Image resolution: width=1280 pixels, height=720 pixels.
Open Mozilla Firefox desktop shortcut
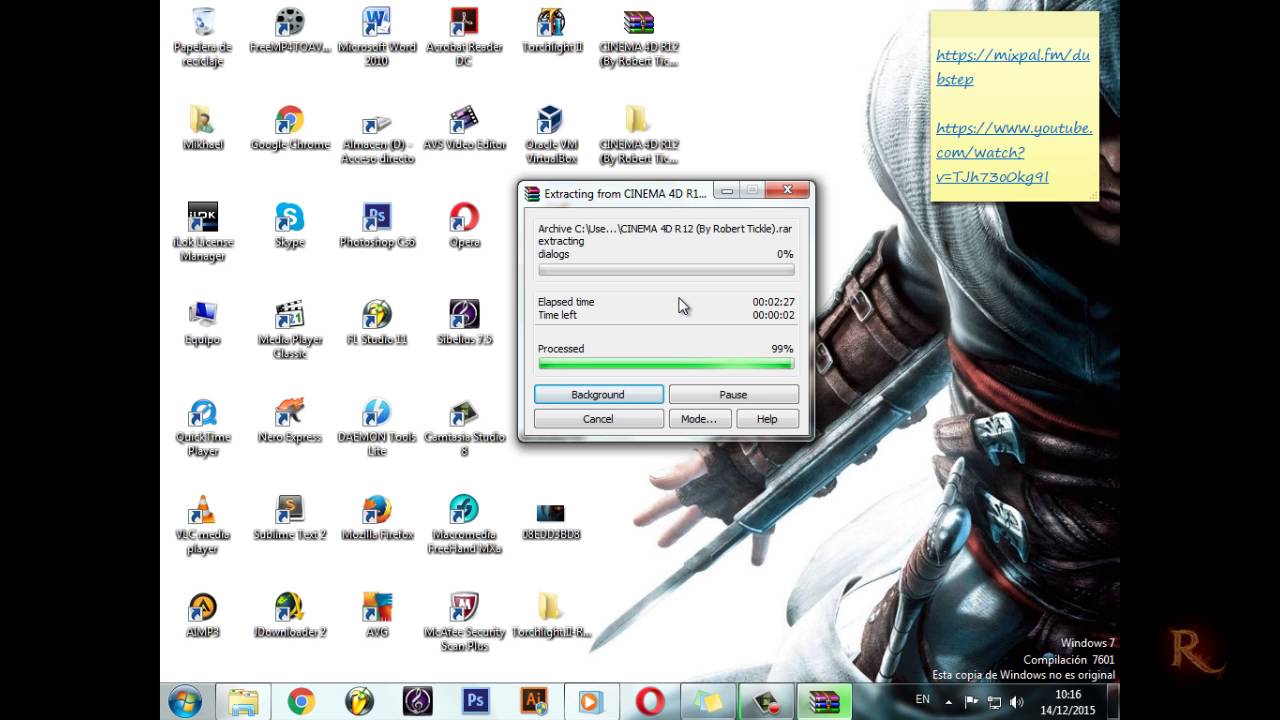(377, 518)
